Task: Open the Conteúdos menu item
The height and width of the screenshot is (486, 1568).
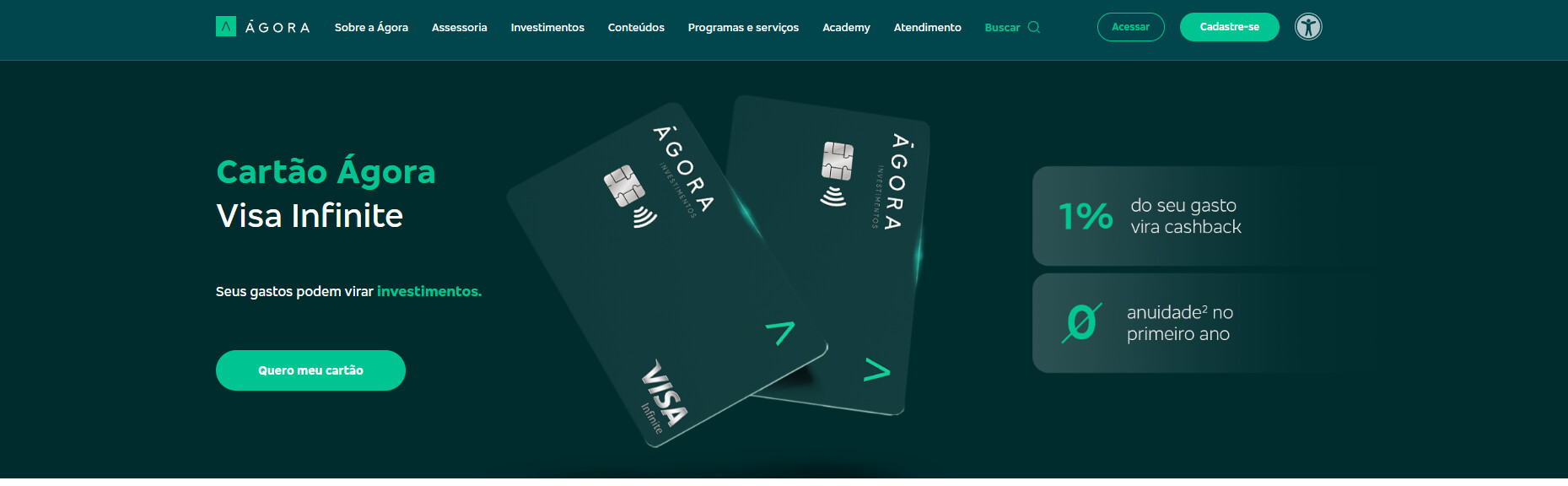Action: tap(636, 28)
